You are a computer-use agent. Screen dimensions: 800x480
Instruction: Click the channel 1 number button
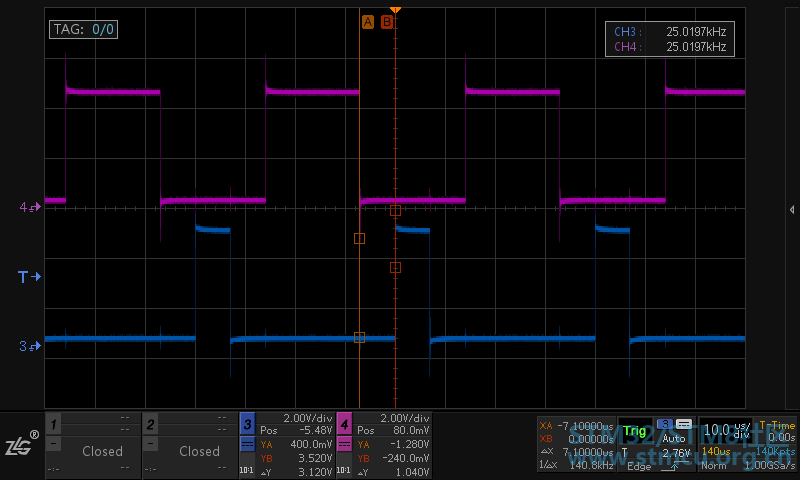pos(54,424)
